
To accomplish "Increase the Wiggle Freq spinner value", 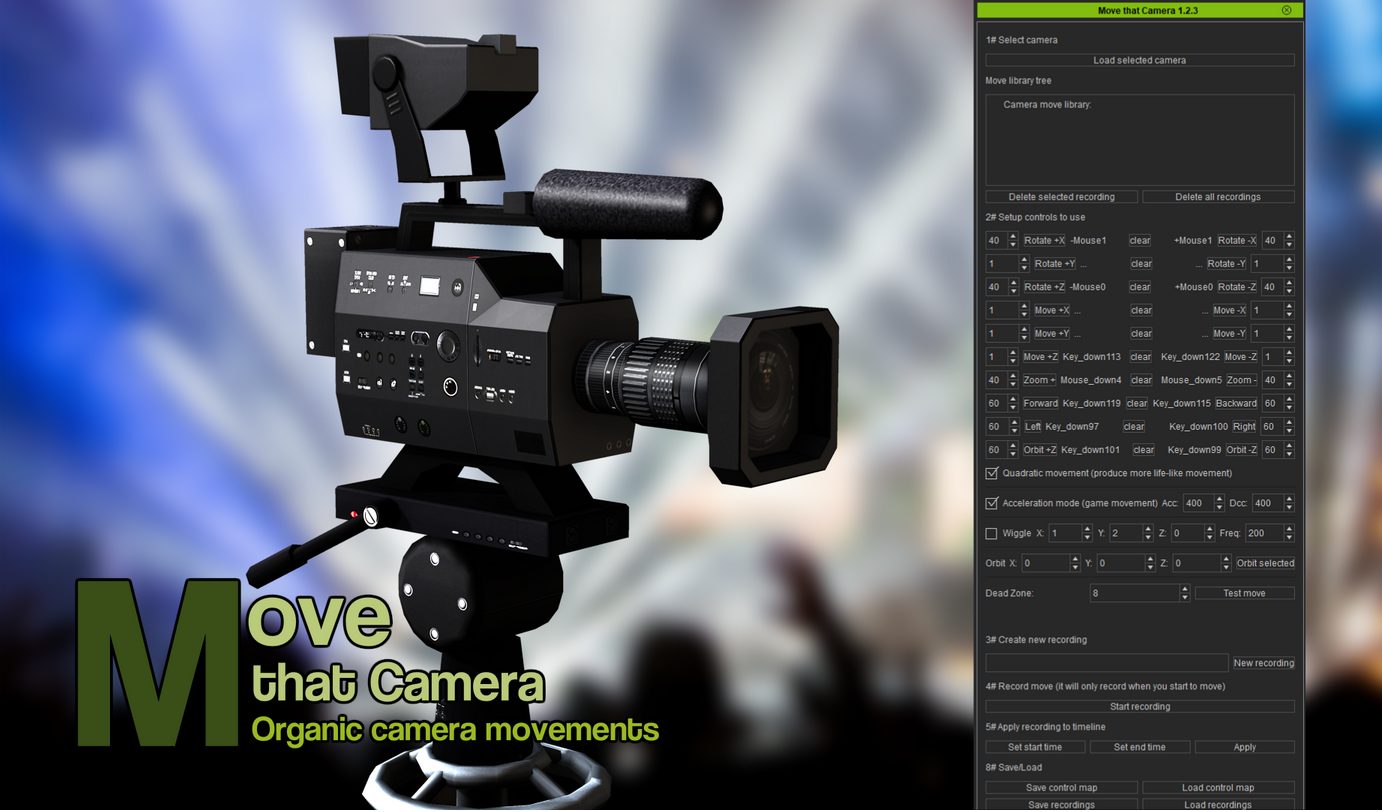I will point(1289,529).
